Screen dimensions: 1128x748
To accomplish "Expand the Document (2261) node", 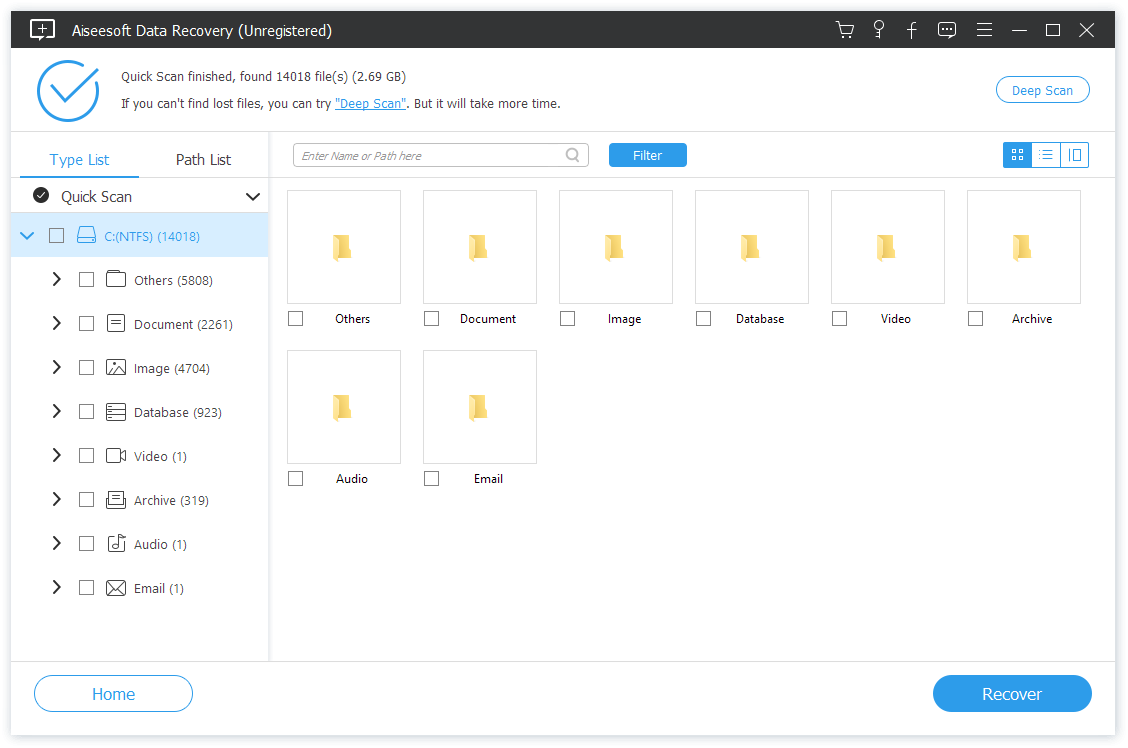I will click(x=57, y=324).
